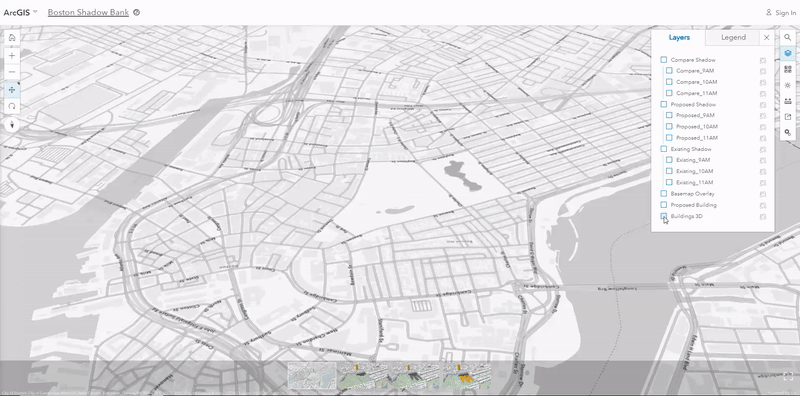The width and height of the screenshot is (800, 396).
Task: Tick the Existing_10AM layer checkbox
Action: (x=669, y=171)
